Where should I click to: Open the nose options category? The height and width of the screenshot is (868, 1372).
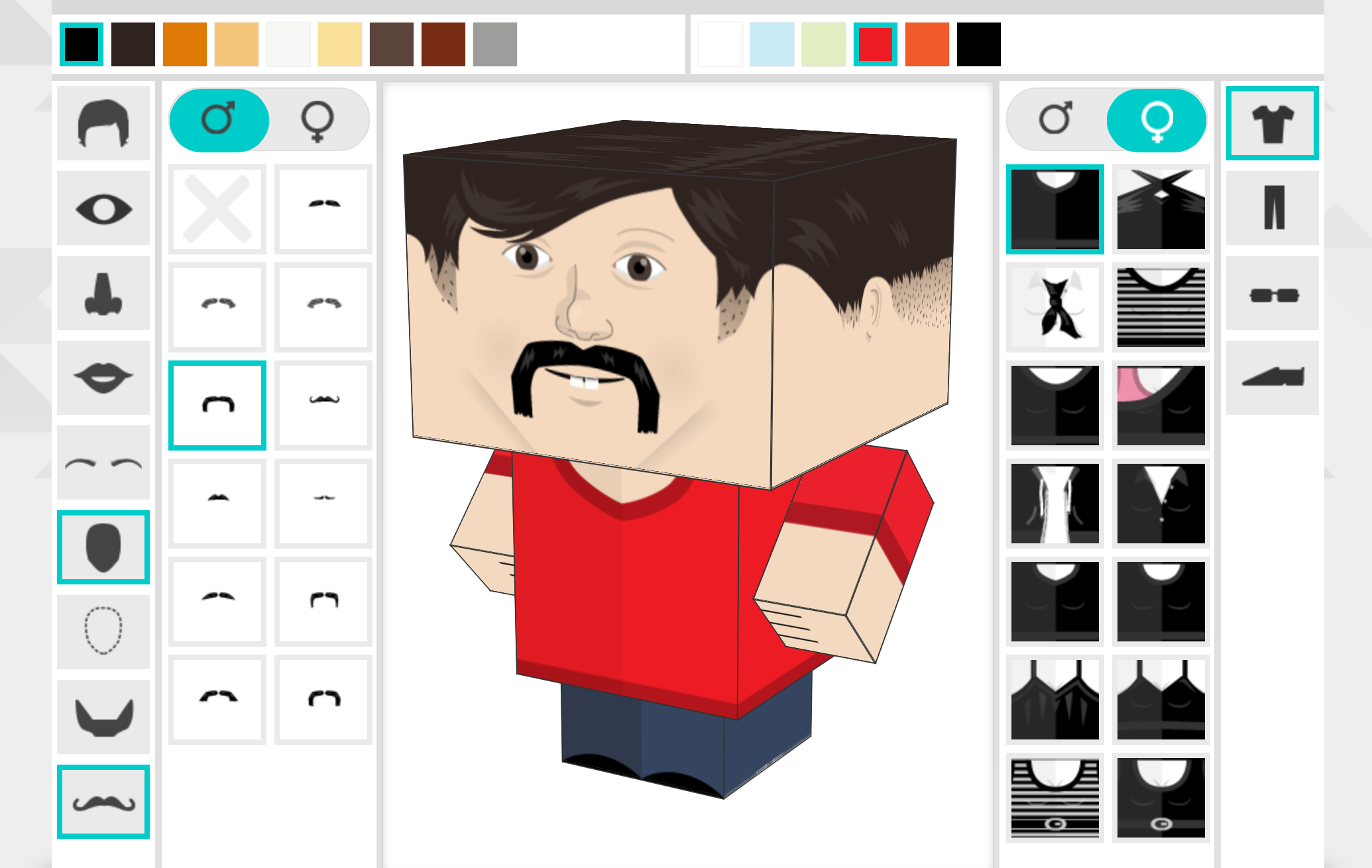[x=103, y=293]
